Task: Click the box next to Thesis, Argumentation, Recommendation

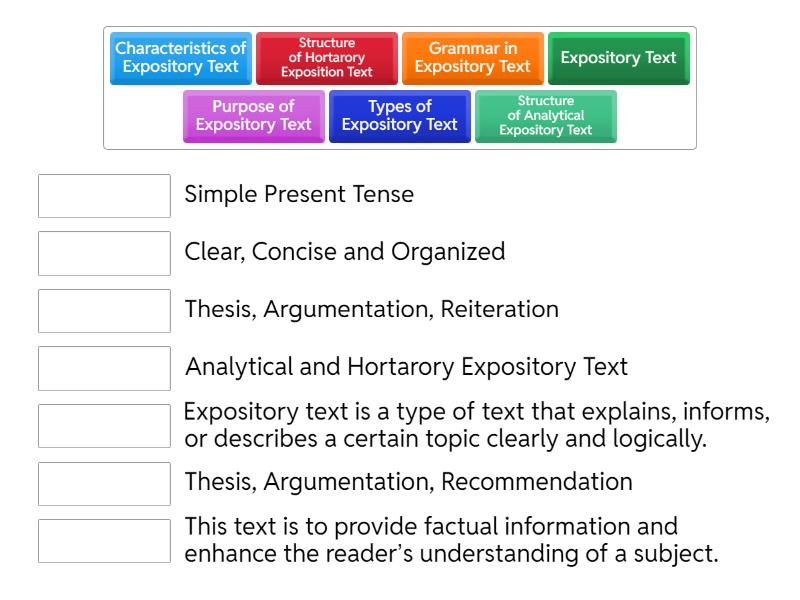Action: [104, 483]
